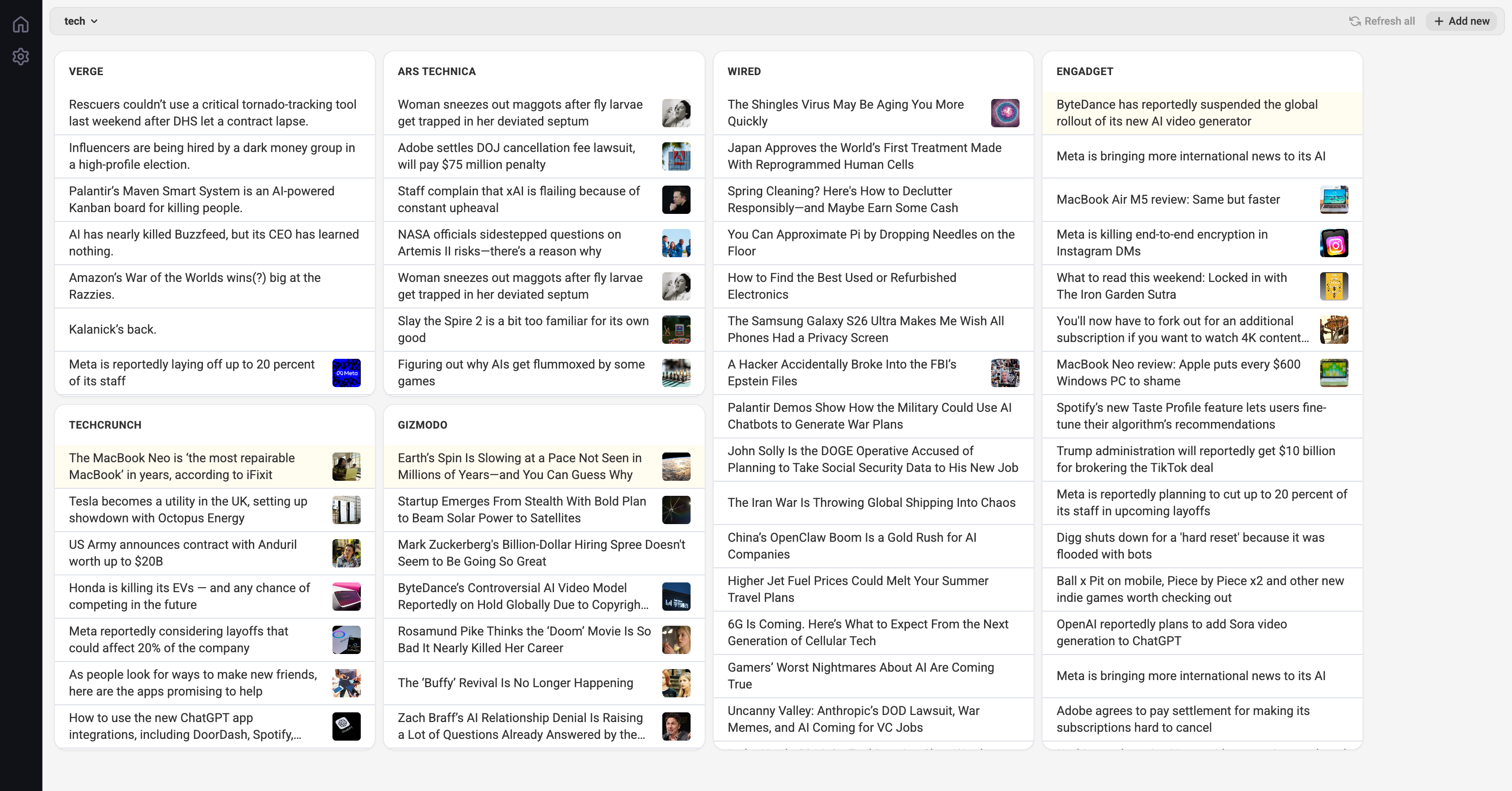
Task: Open the ByteDance suspended rollout highlighted article
Action: tap(1202, 113)
